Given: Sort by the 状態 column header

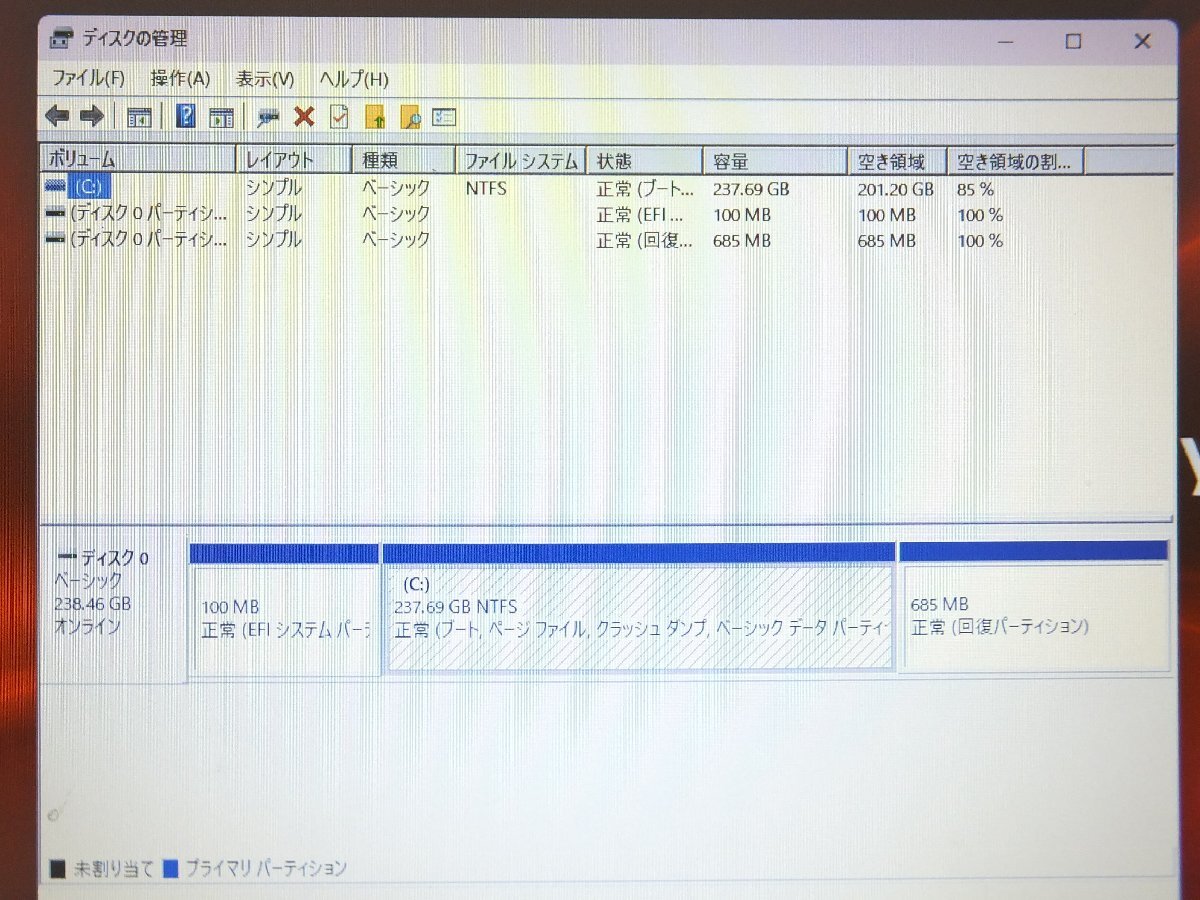Looking at the screenshot, I should tap(646, 160).
